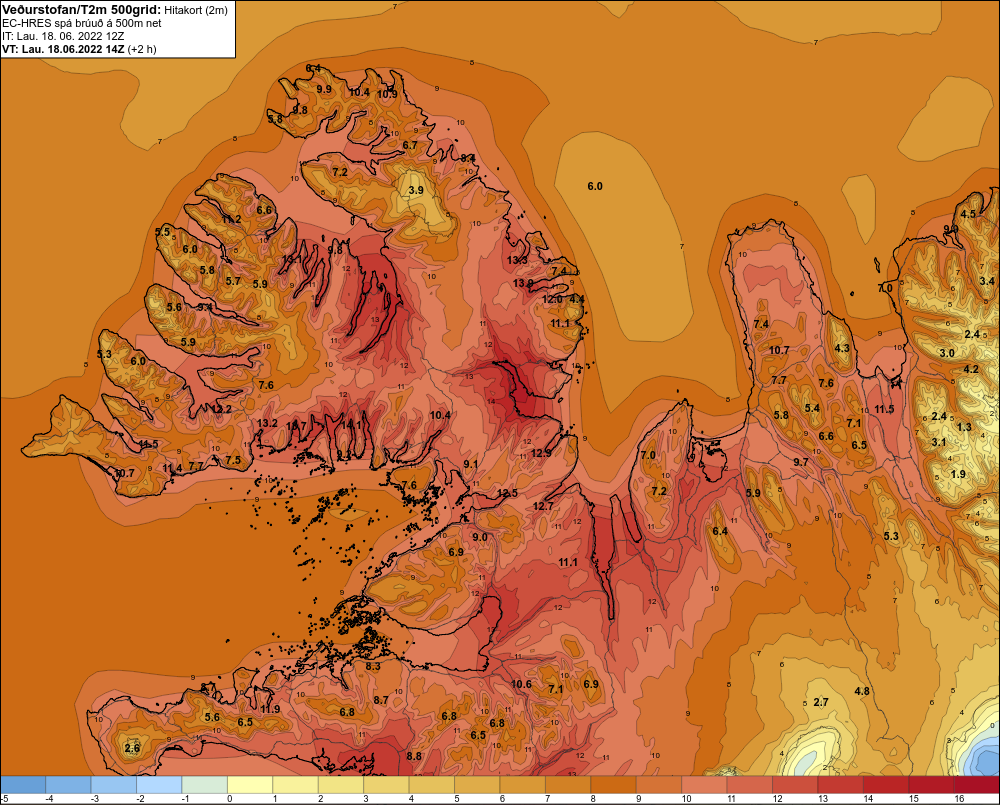The width and height of the screenshot is (1000, 805).
Task: Select the '3.0' temperature value
Action: 947,353
